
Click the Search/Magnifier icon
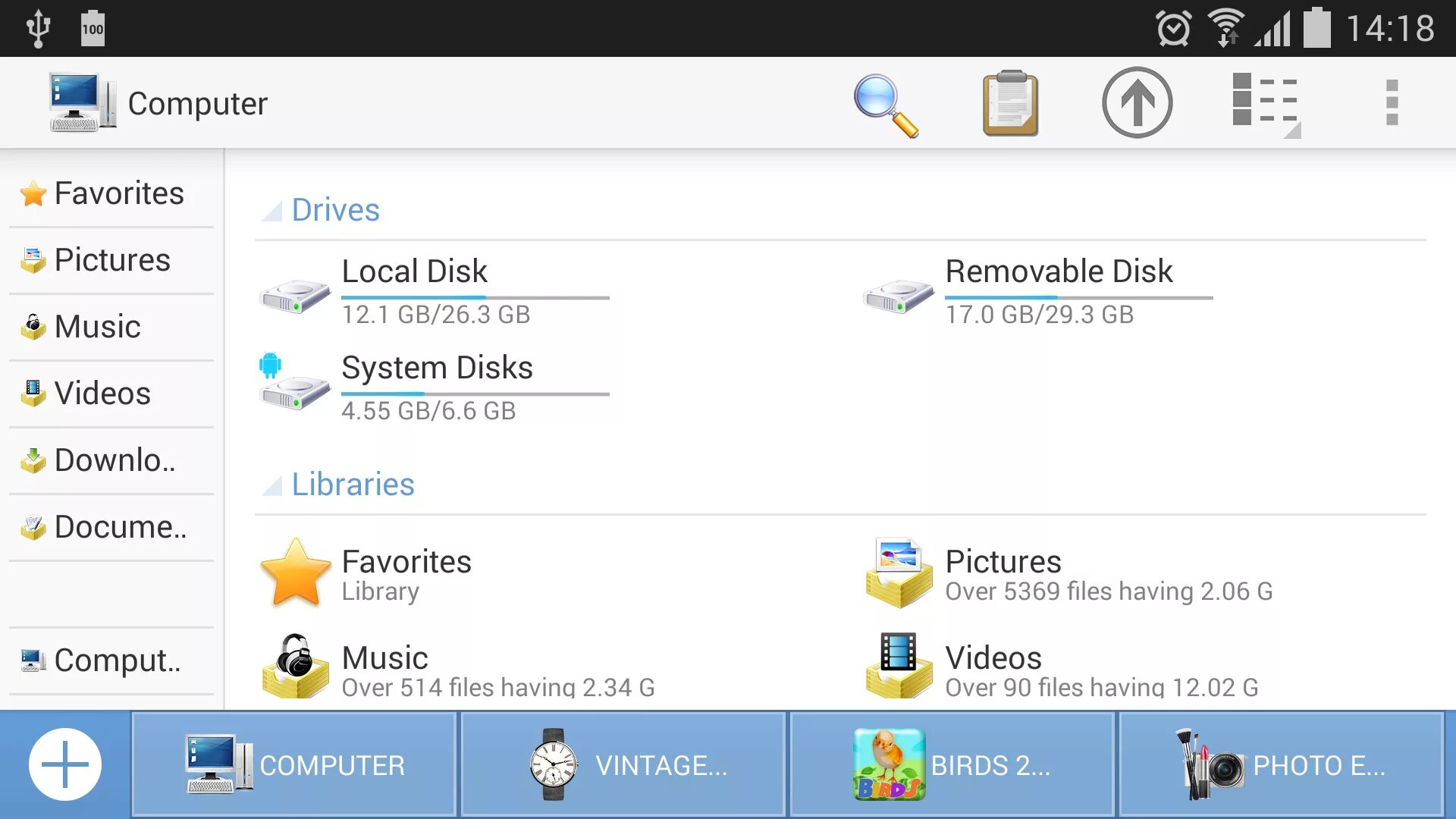pyautogui.click(x=885, y=103)
